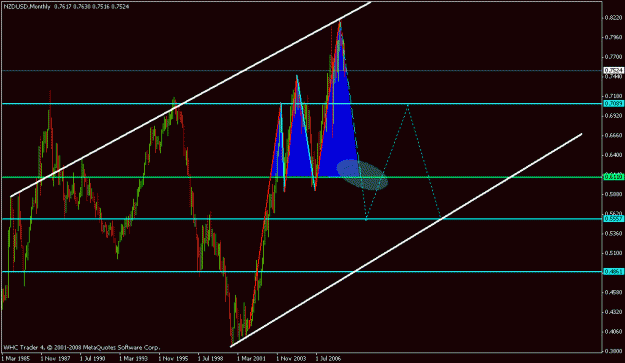Image resolution: width=625 pixels, height=363 pixels.
Task: Click the 0.6920 price scale label
Action: (x=613, y=116)
